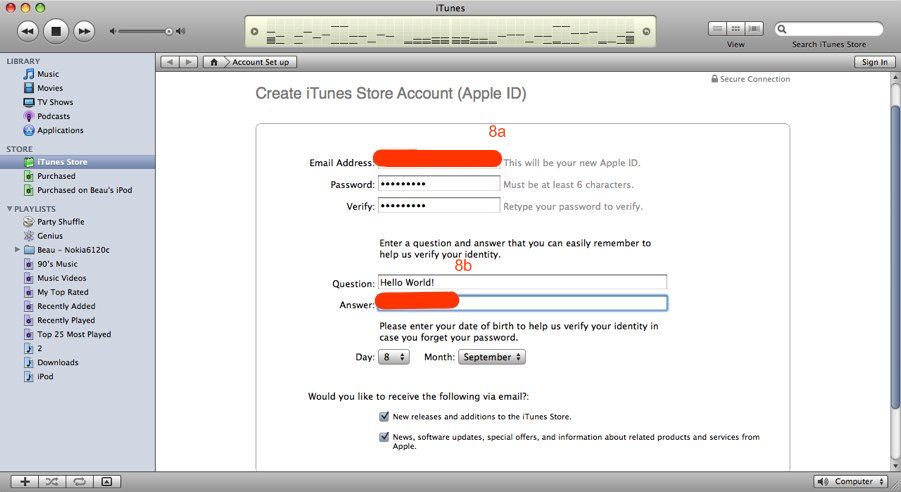Open the Day dropdown for birth date
The height and width of the screenshot is (492, 901).
coord(393,357)
